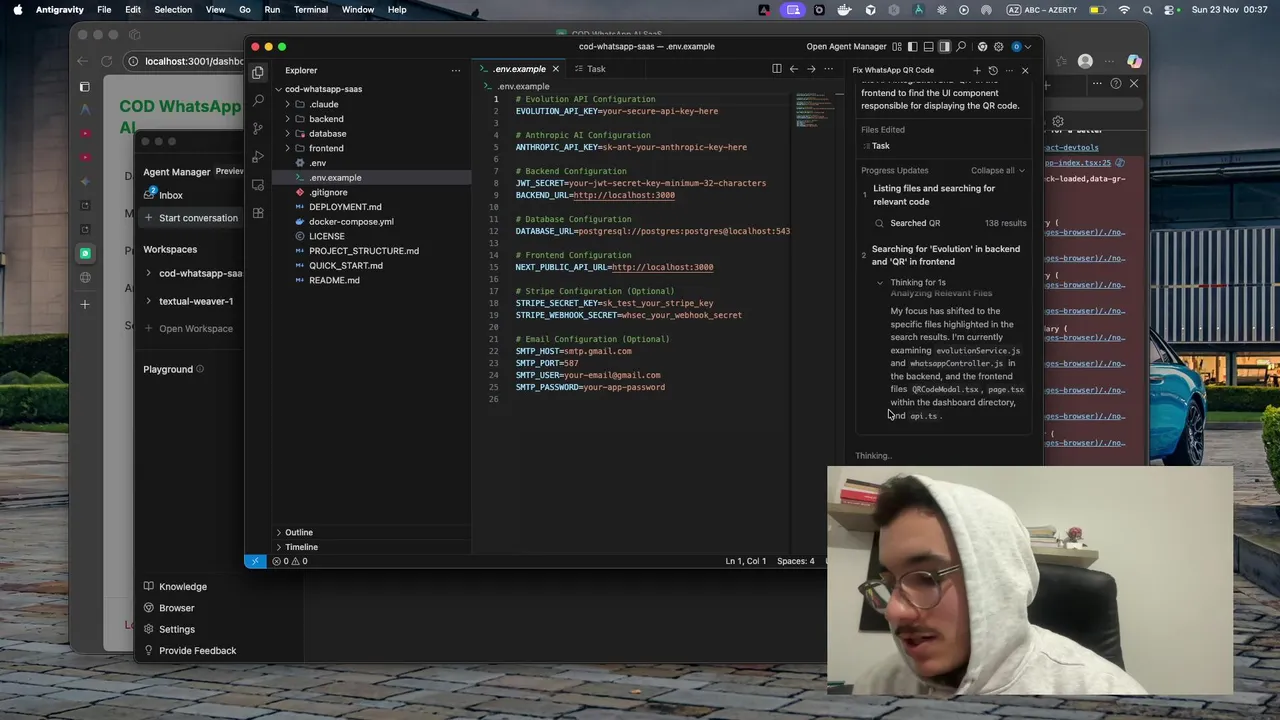This screenshot has height=720, width=1280.
Task: Expand textual-weaver-1 workspace in Agent Manager
Action: (x=196, y=301)
